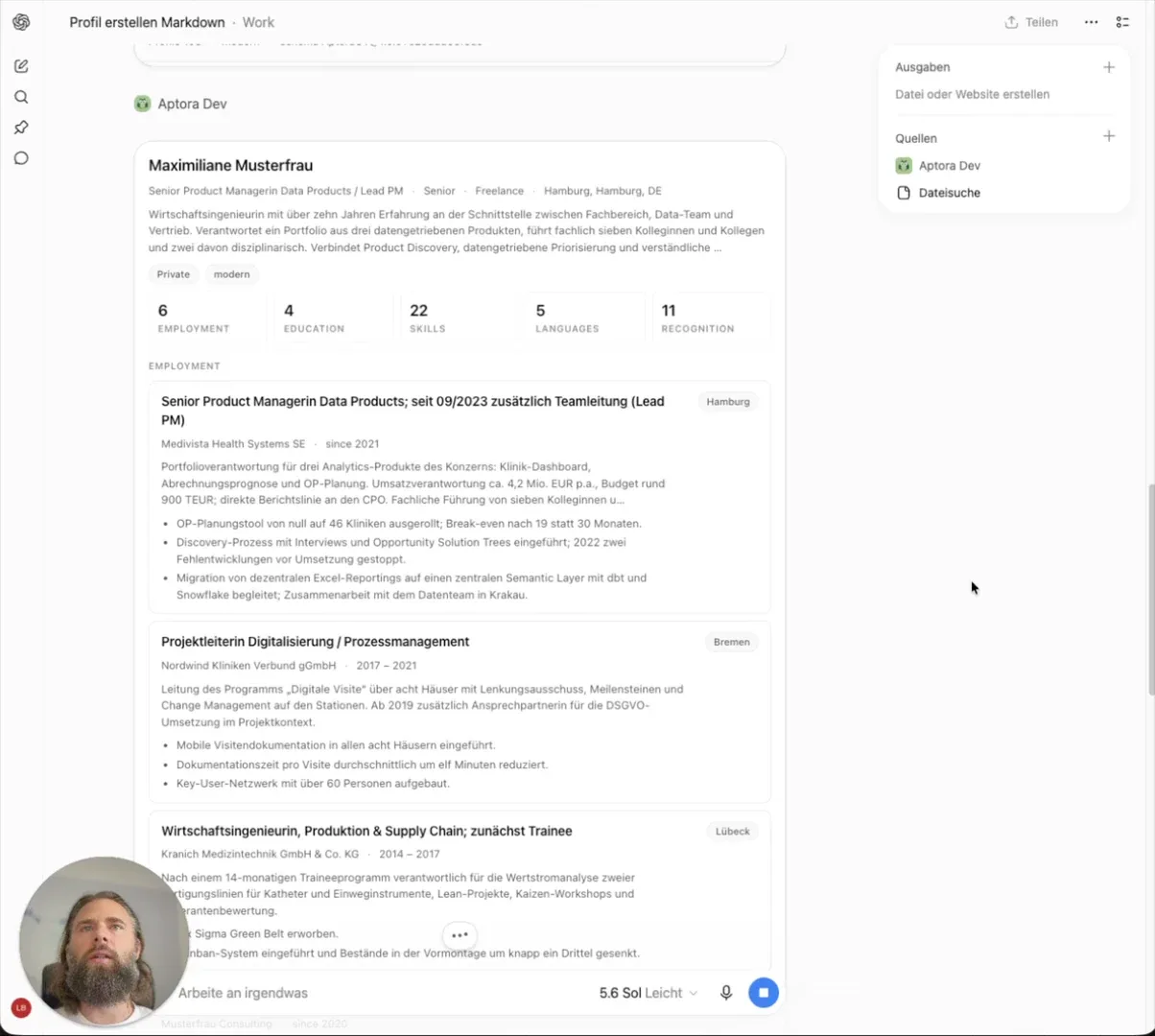Screen dimensions: 1155x1036
Task: Click the 11 Recognition stat tile
Action: tap(711, 318)
